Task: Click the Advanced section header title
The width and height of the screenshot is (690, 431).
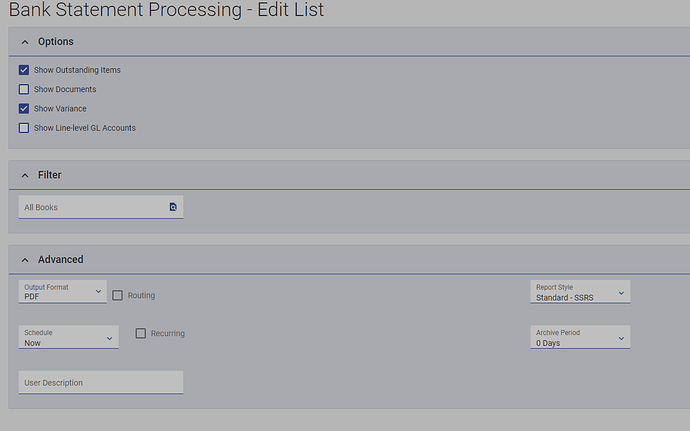Action: [x=60, y=259]
